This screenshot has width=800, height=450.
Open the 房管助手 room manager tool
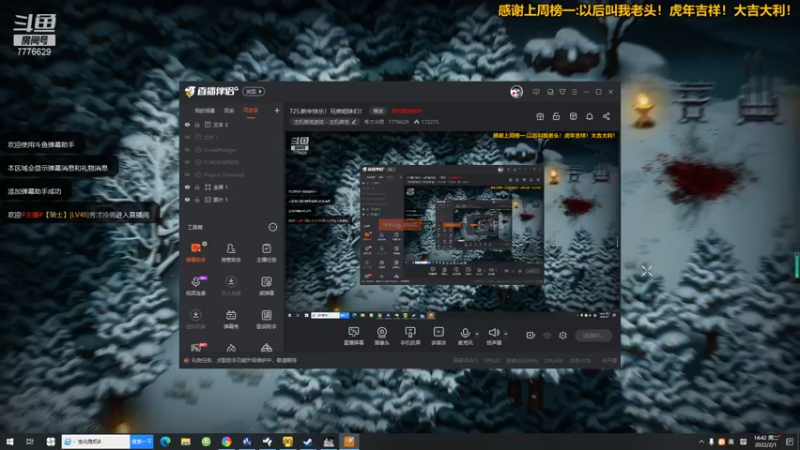(231, 252)
